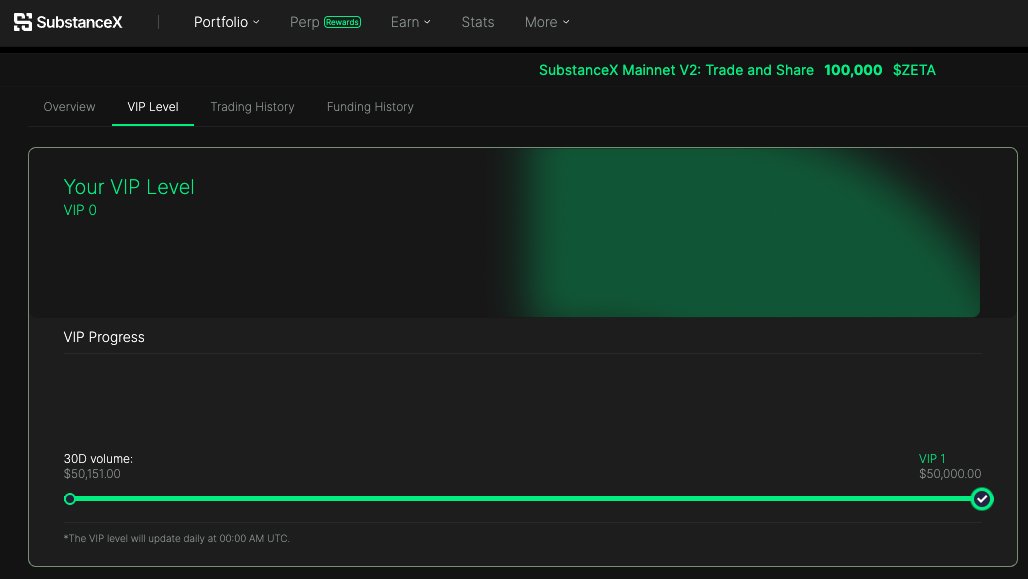
Task: Click the progress bar start circle marker
Action: [69, 499]
